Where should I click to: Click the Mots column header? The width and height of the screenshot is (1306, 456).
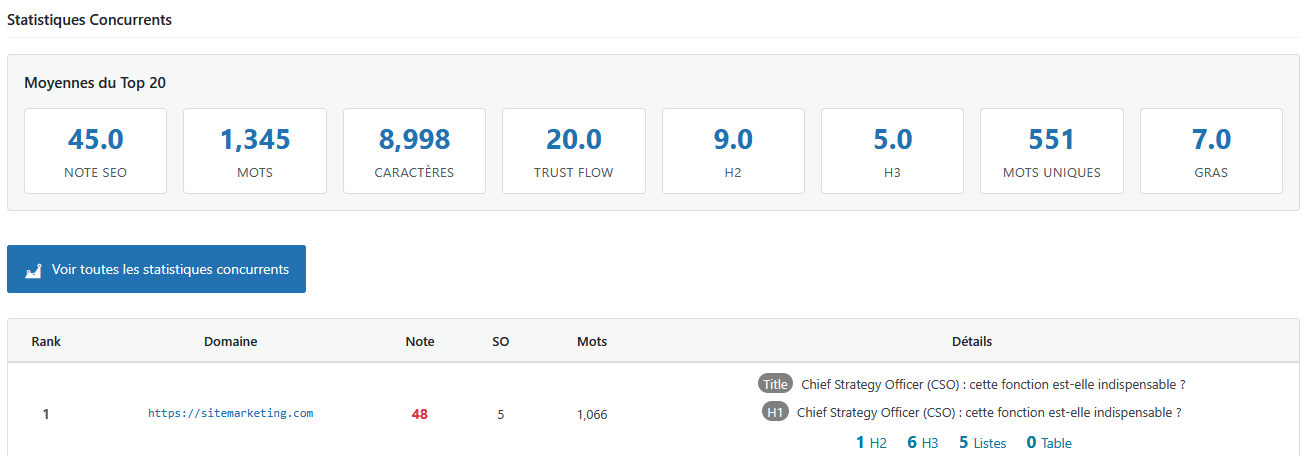[592, 341]
